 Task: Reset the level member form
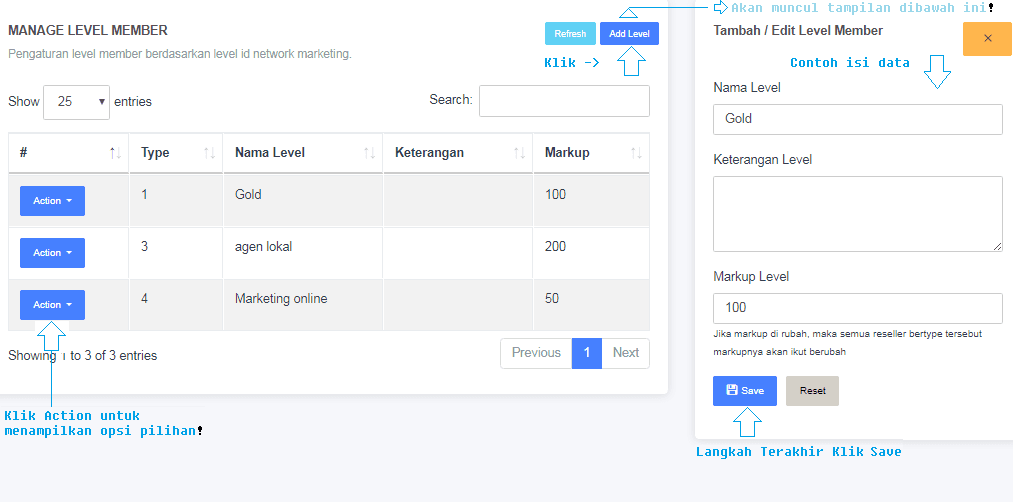point(812,390)
